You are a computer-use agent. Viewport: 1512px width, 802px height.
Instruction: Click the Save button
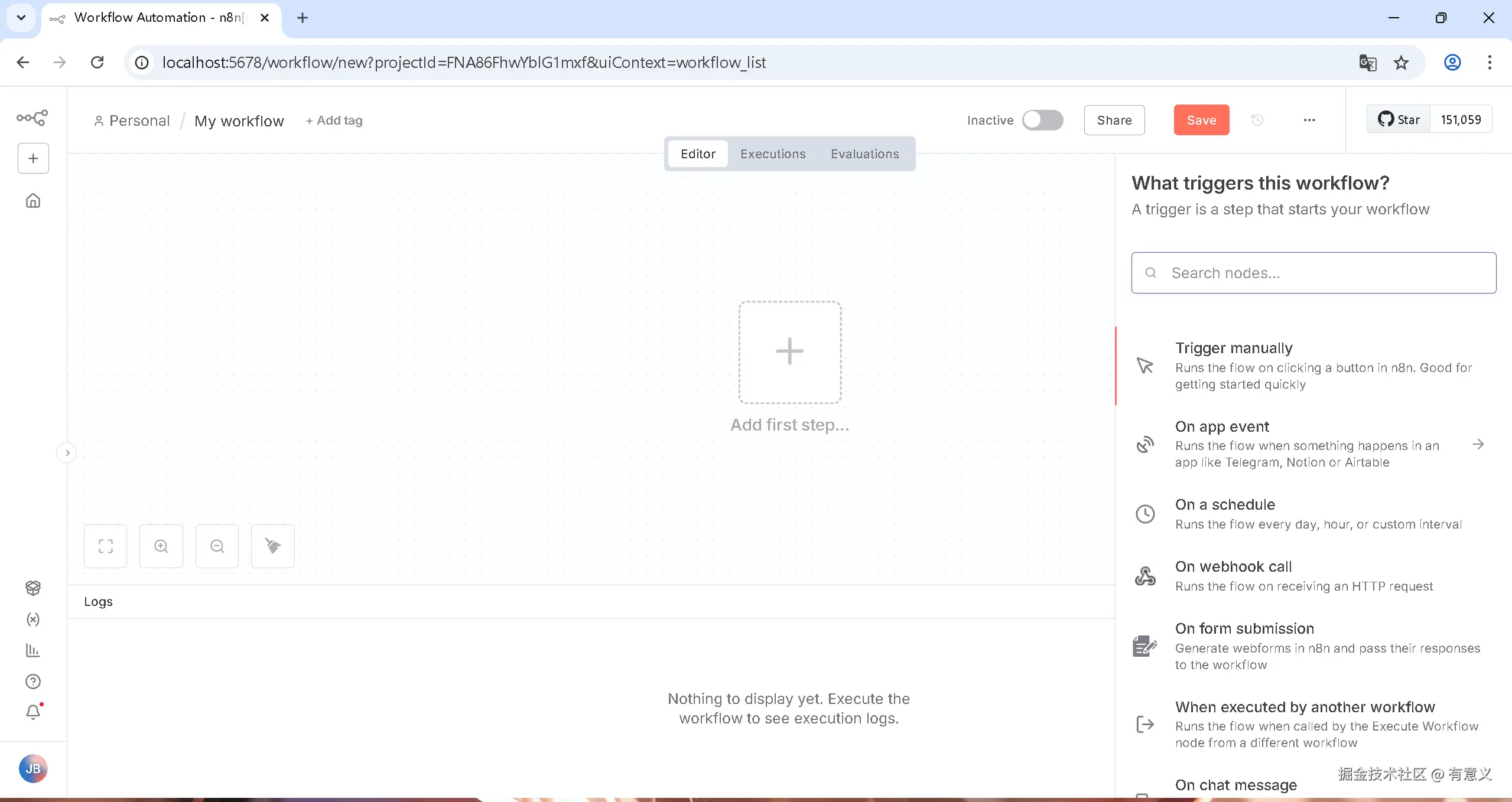[x=1201, y=120]
